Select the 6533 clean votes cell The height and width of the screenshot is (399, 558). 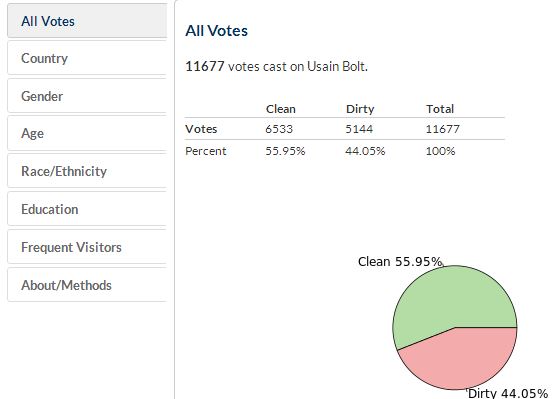279,129
